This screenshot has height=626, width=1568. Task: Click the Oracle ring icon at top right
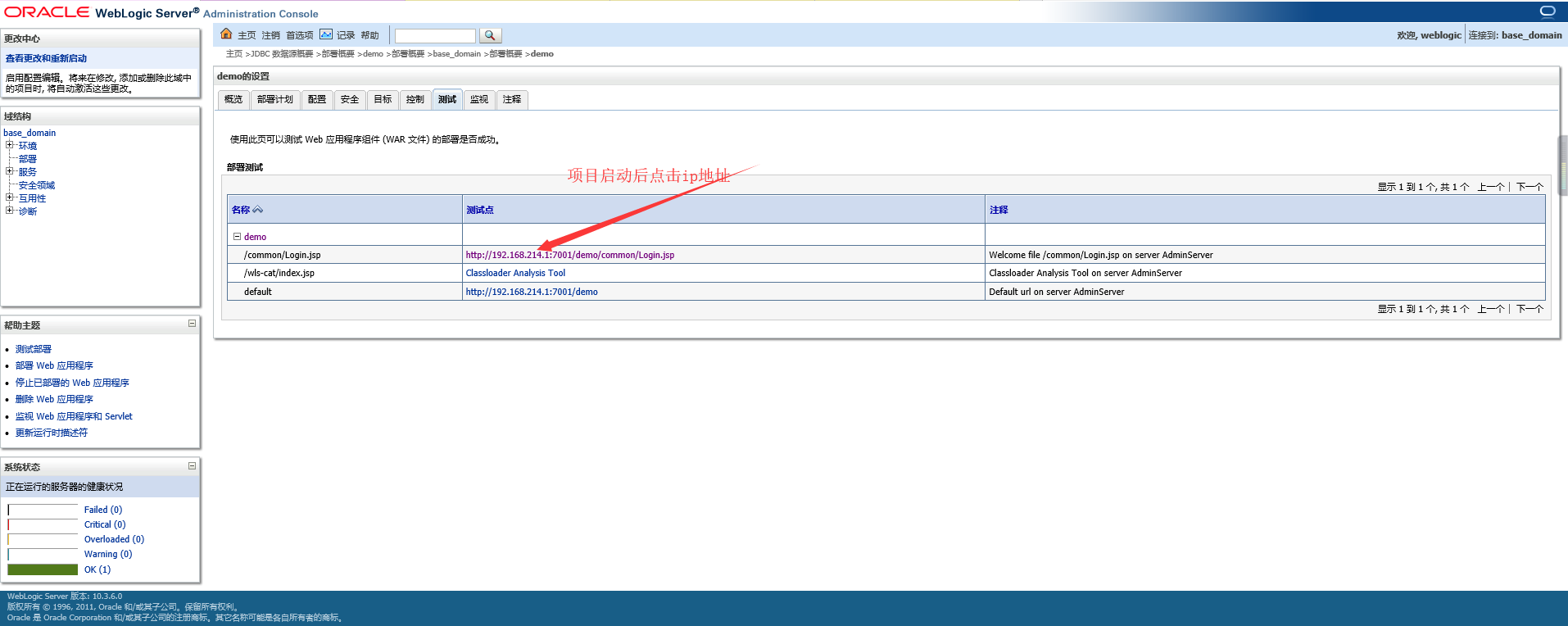click(1547, 11)
